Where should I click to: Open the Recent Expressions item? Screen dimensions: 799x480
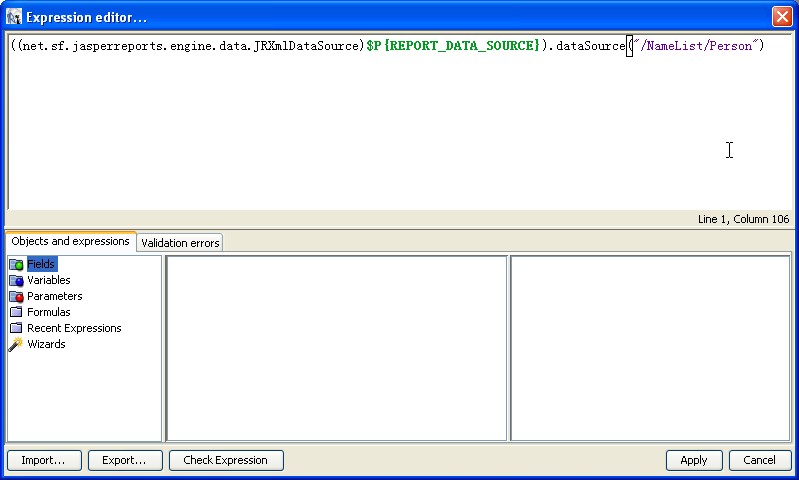click(x=74, y=328)
